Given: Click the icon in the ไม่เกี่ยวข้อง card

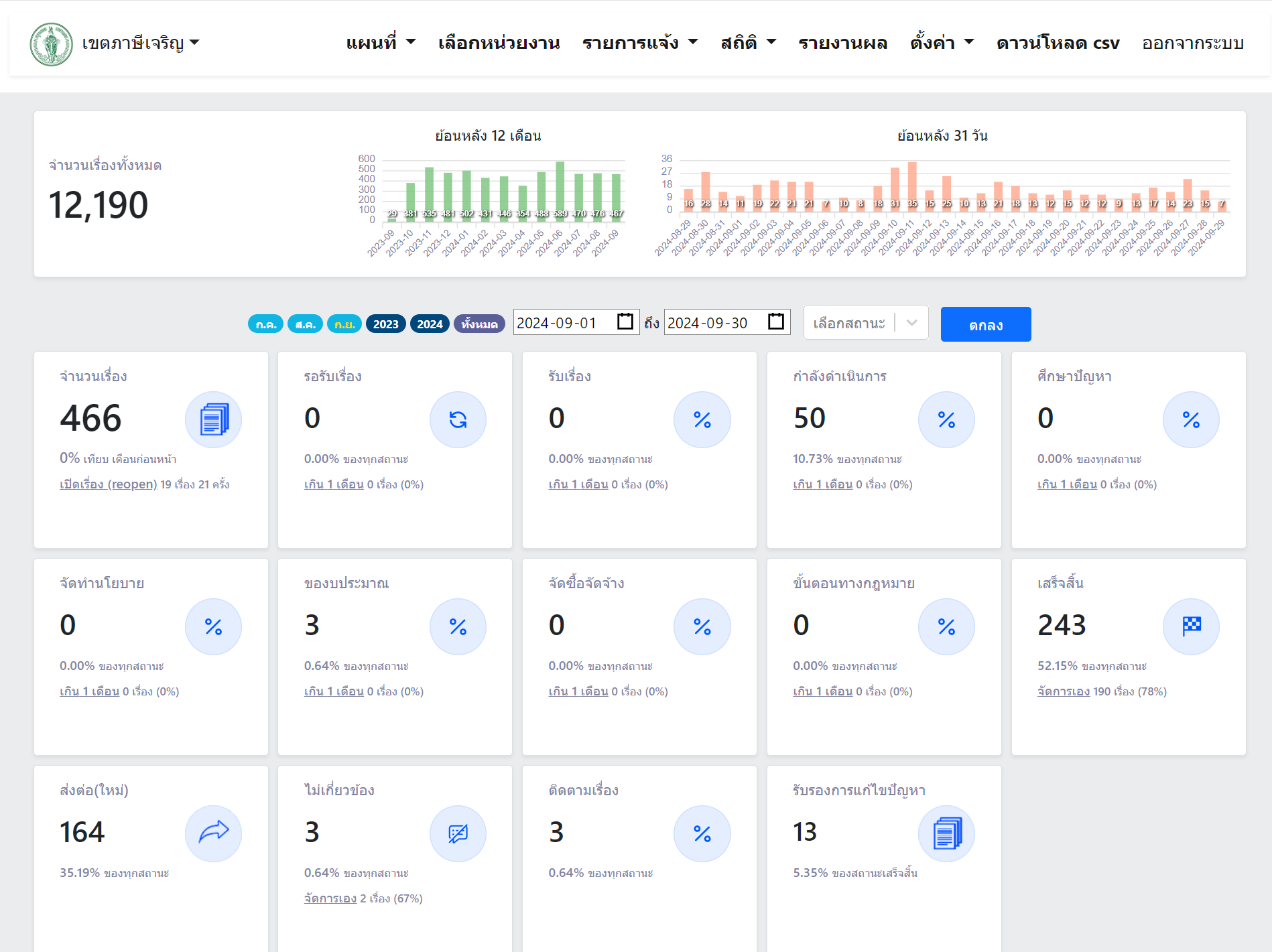Looking at the screenshot, I should click(458, 833).
